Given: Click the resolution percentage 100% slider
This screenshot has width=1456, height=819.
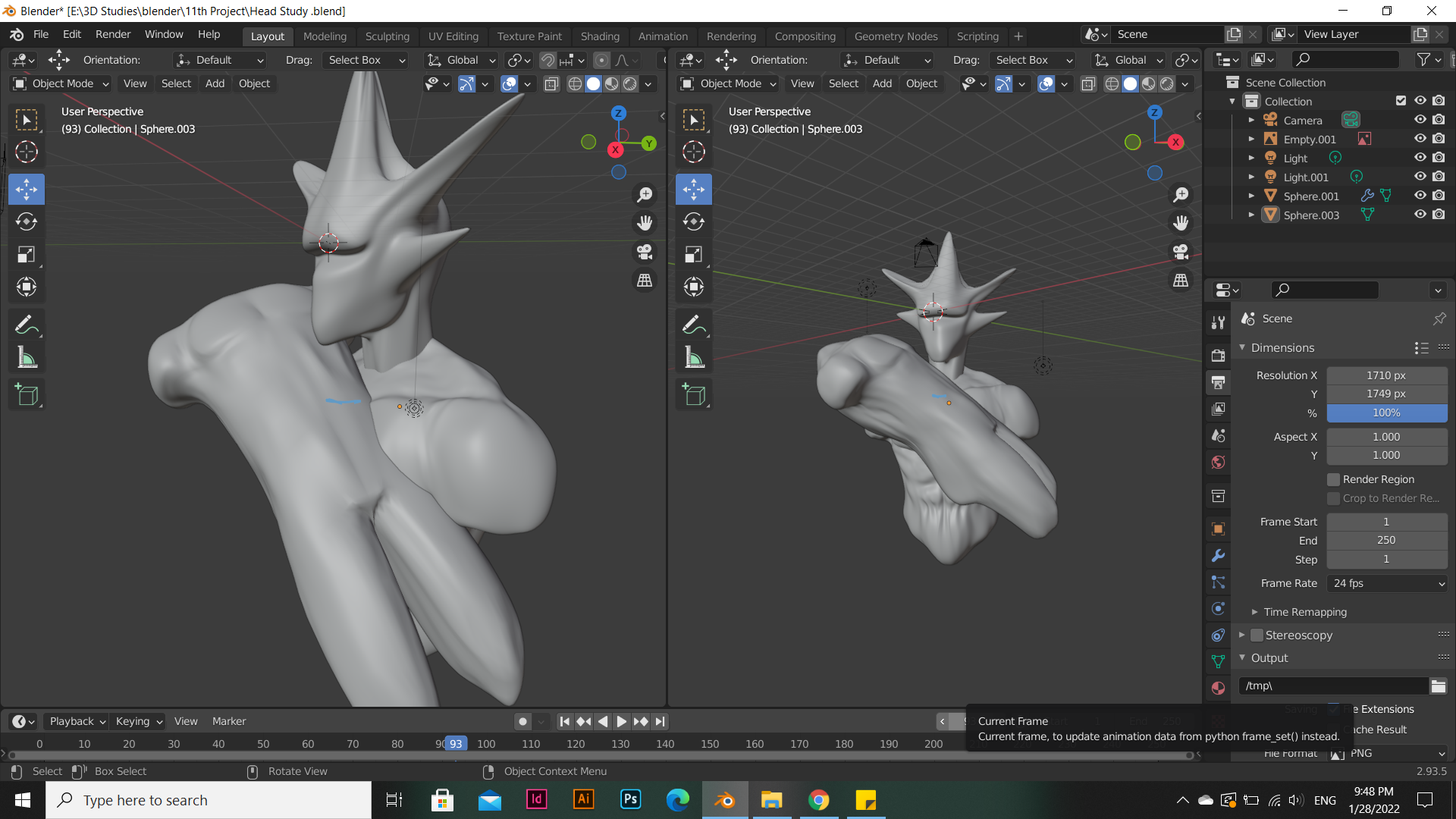Looking at the screenshot, I should 1386,413.
